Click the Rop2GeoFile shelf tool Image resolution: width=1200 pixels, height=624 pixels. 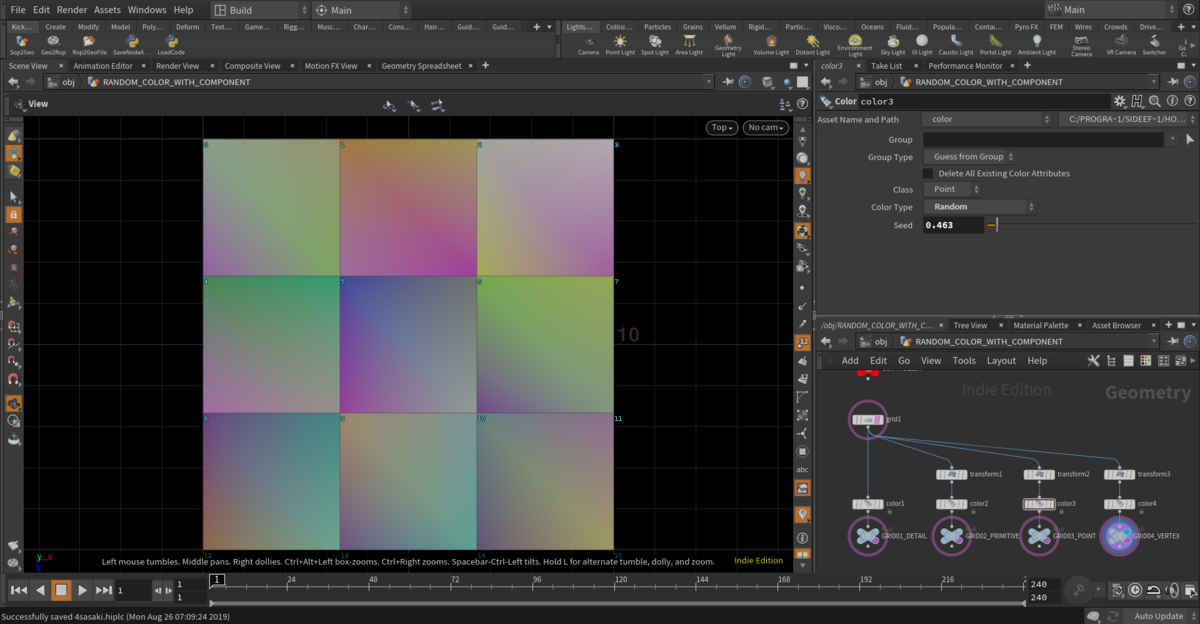point(89,44)
